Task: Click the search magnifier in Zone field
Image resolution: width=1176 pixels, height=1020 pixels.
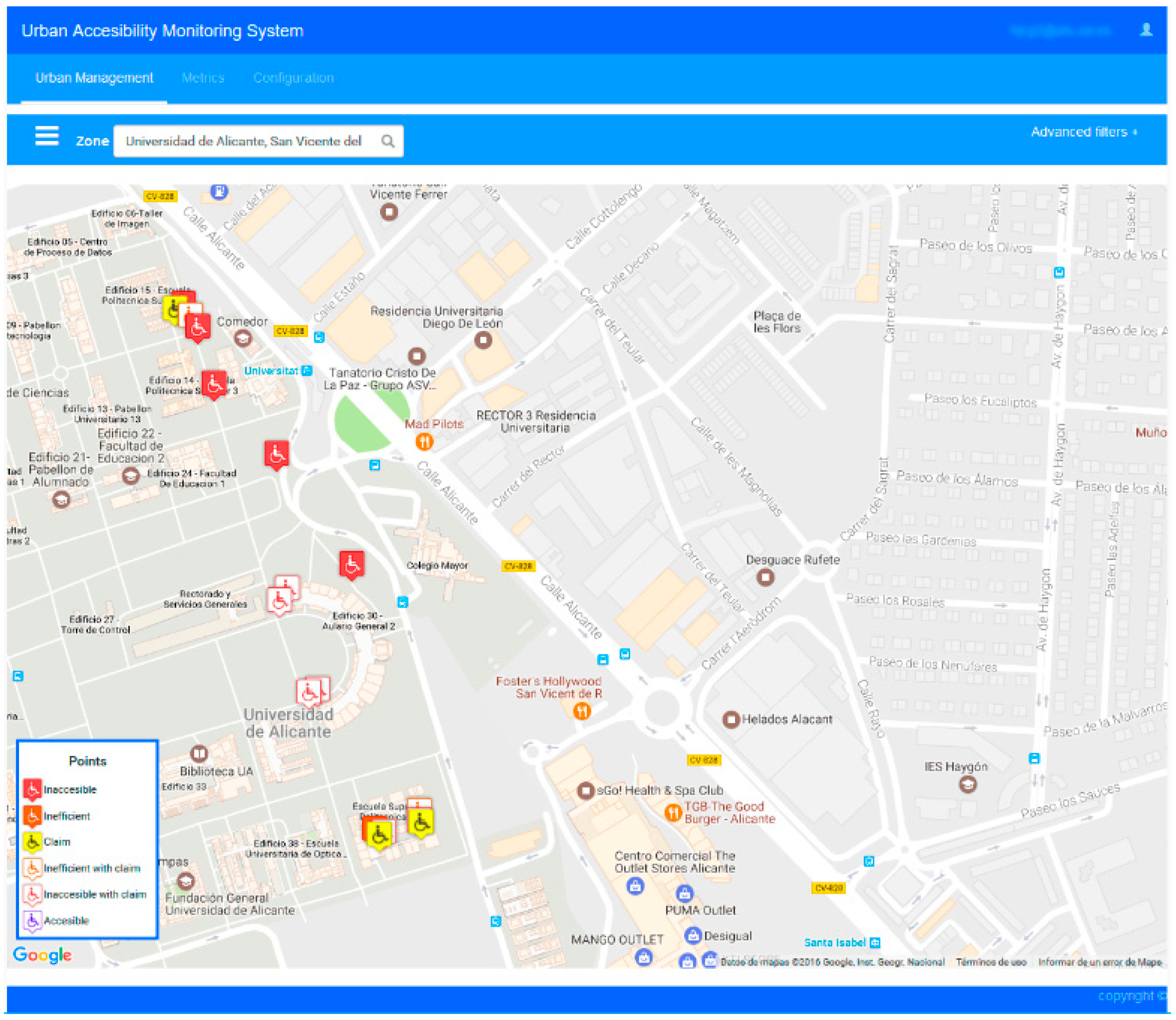Action: click(x=388, y=141)
